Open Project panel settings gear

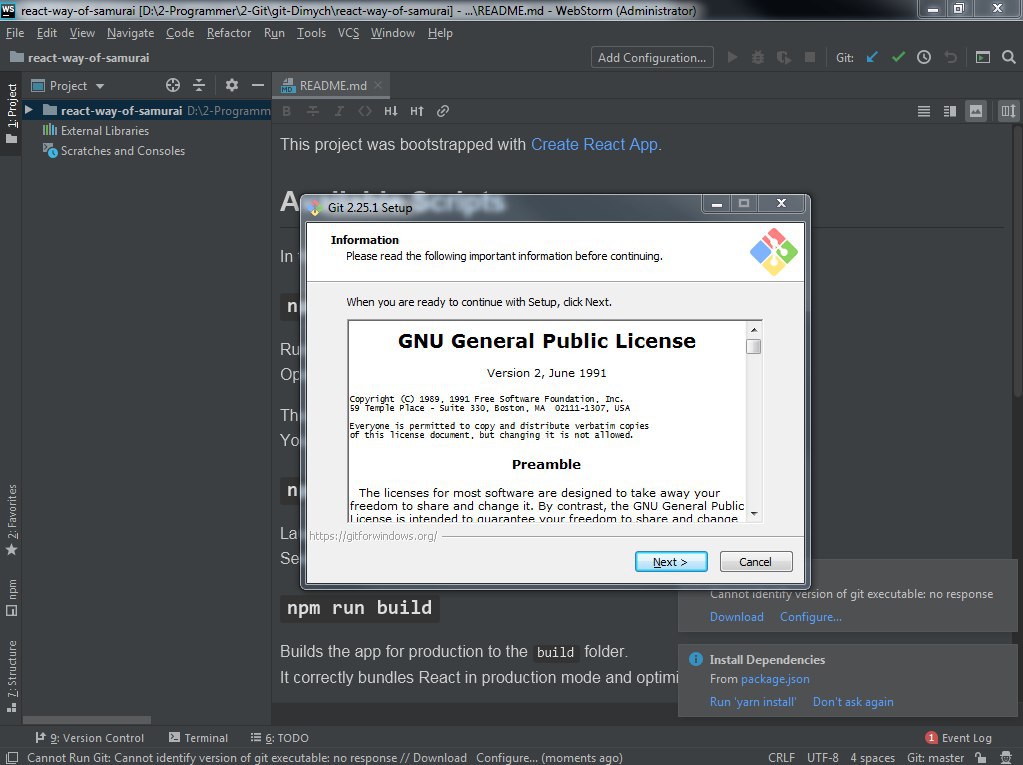click(232, 85)
